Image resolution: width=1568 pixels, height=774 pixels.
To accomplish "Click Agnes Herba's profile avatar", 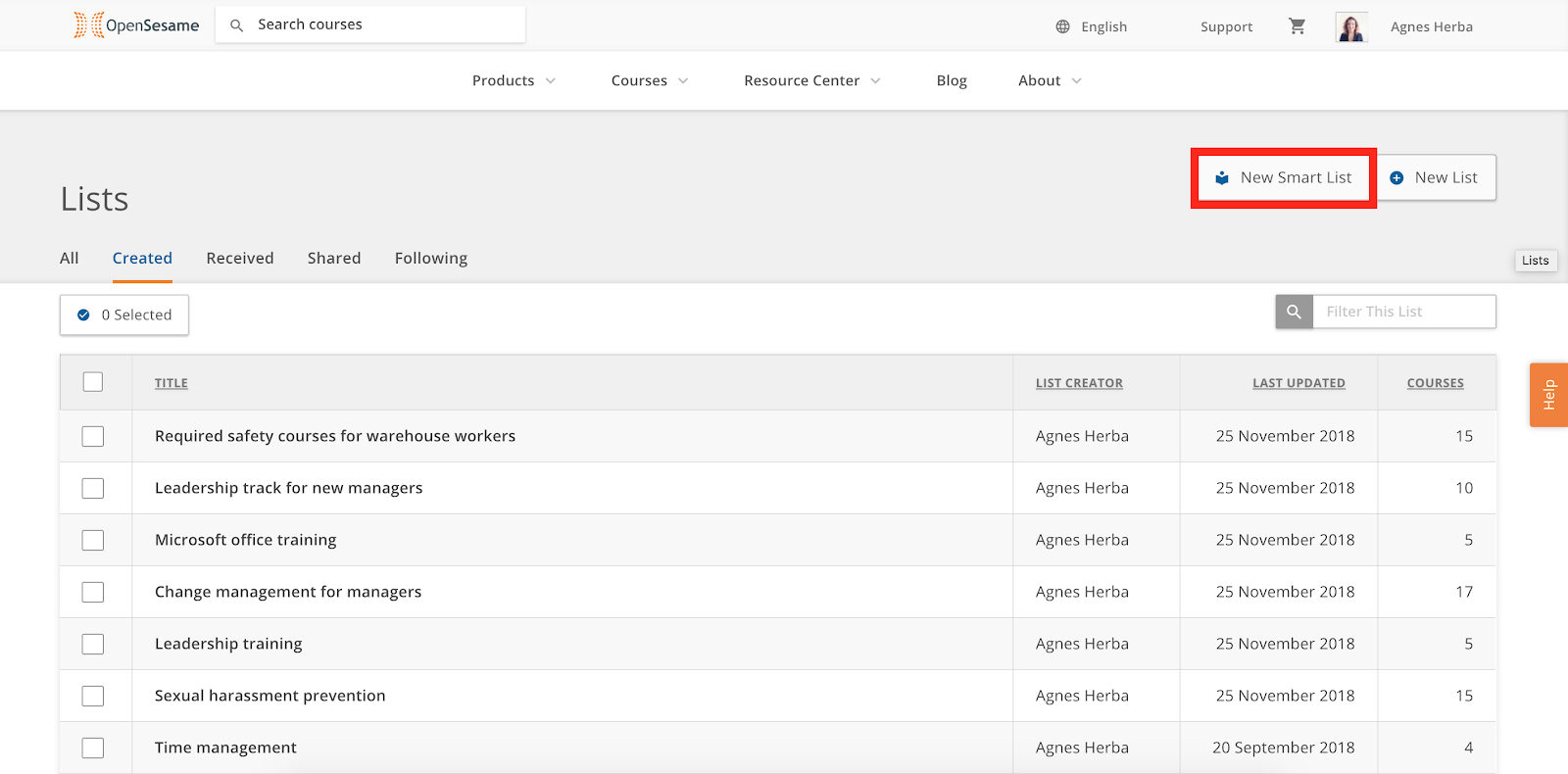I will (1351, 27).
